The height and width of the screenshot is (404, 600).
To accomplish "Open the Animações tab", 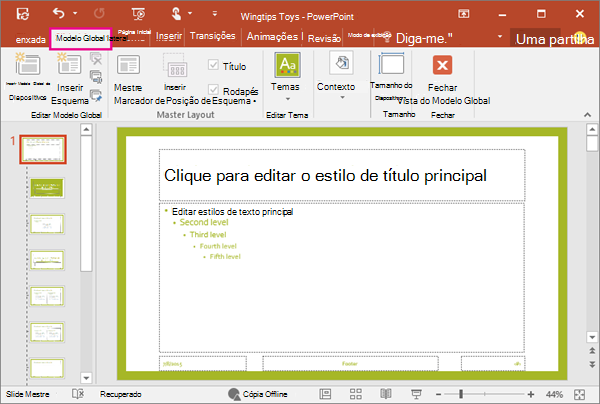I will [272, 36].
